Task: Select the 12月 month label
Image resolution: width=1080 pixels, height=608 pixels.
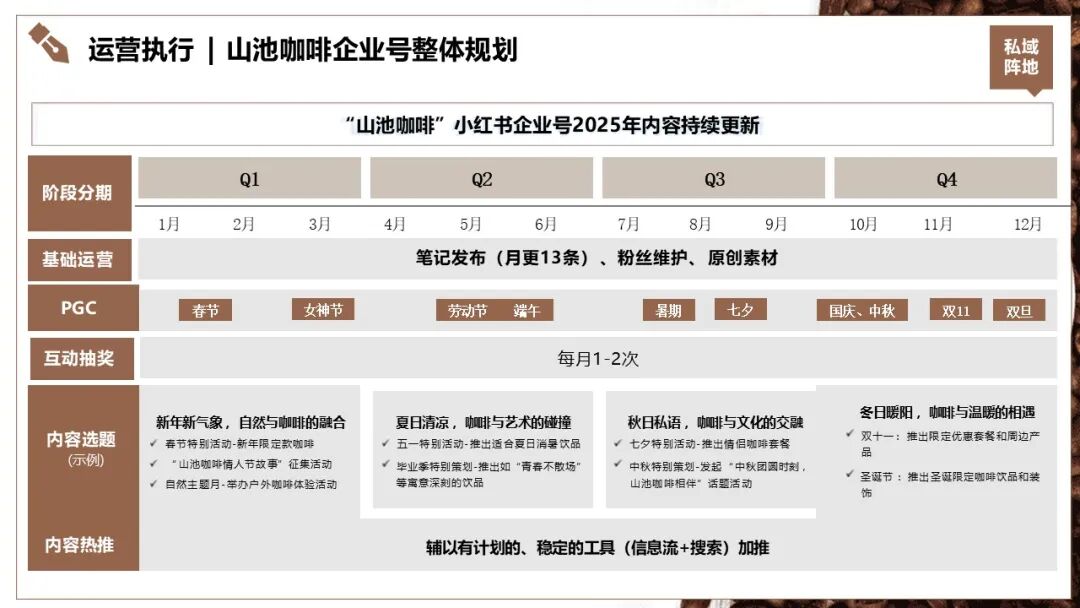Action: pyautogui.click(x=1028, y=224)
